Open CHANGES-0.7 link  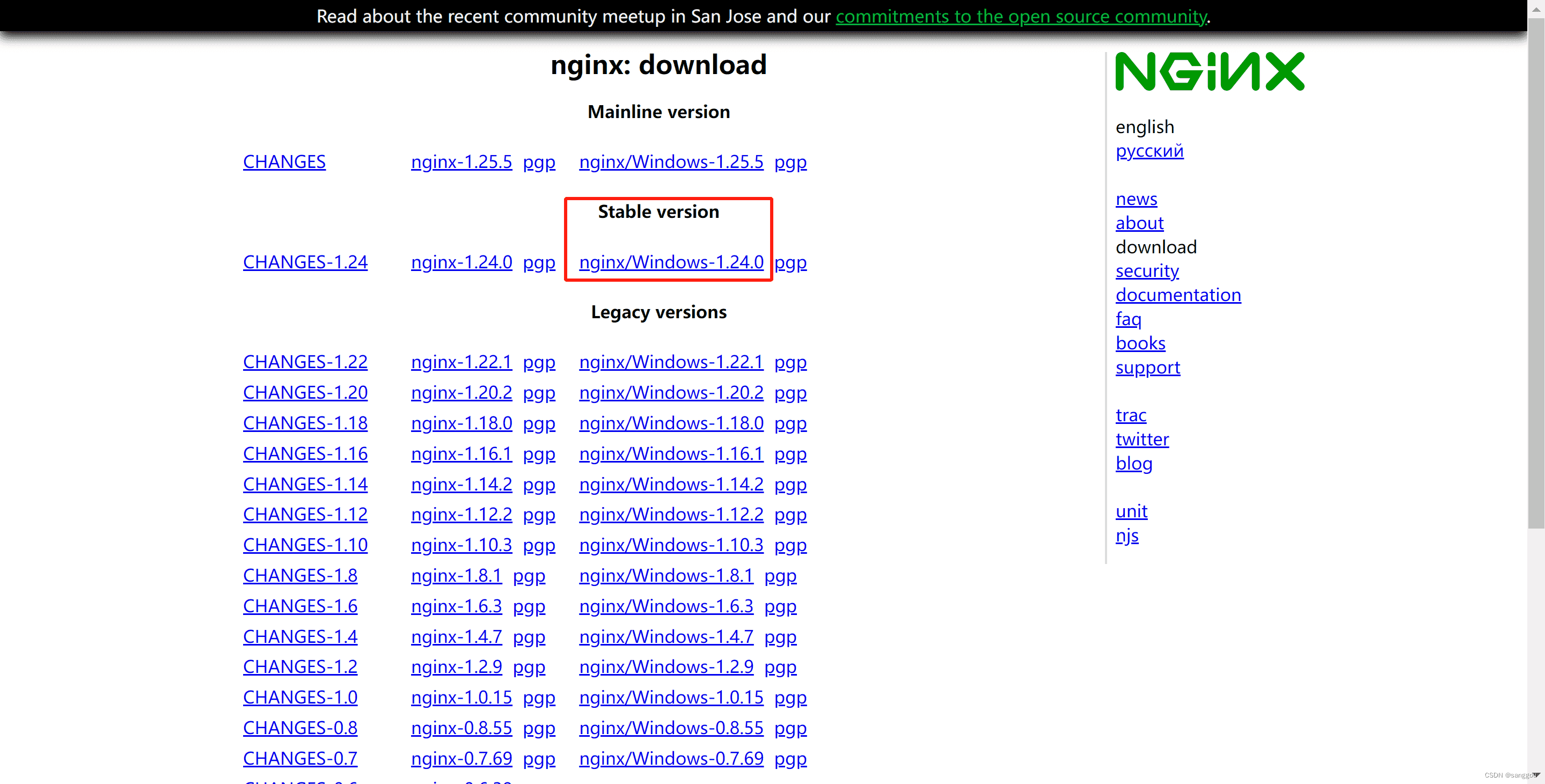pyautogui.click(x=300, y=758)
